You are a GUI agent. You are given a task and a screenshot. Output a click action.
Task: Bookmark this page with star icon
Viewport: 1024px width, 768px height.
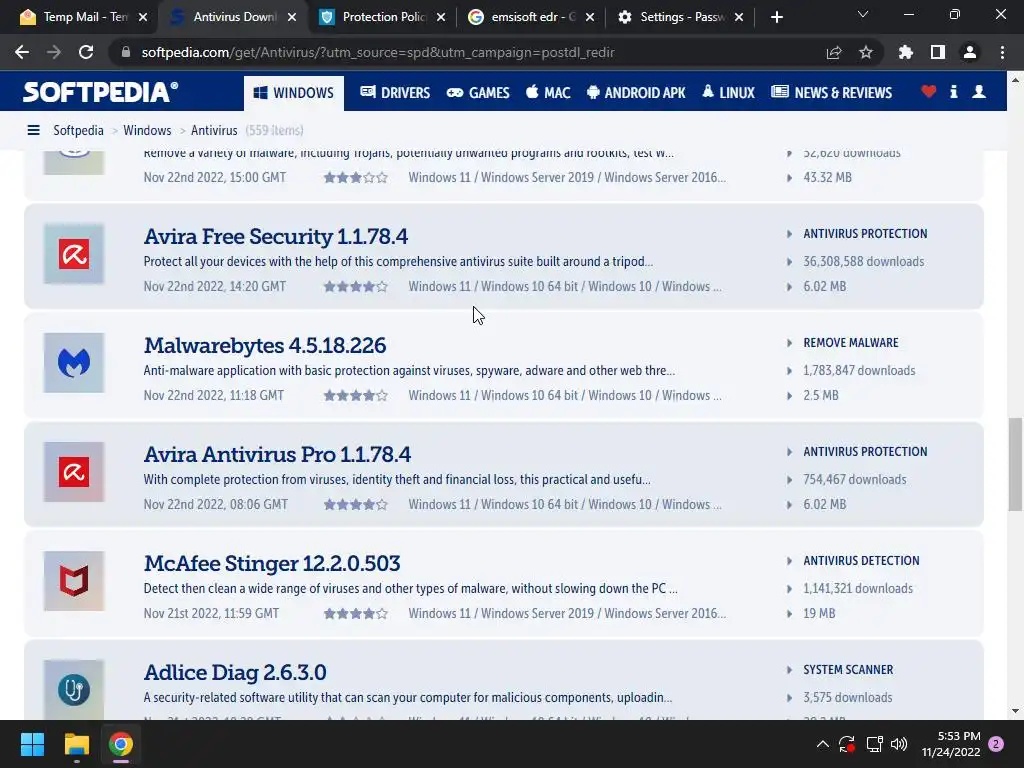point(866,52)
